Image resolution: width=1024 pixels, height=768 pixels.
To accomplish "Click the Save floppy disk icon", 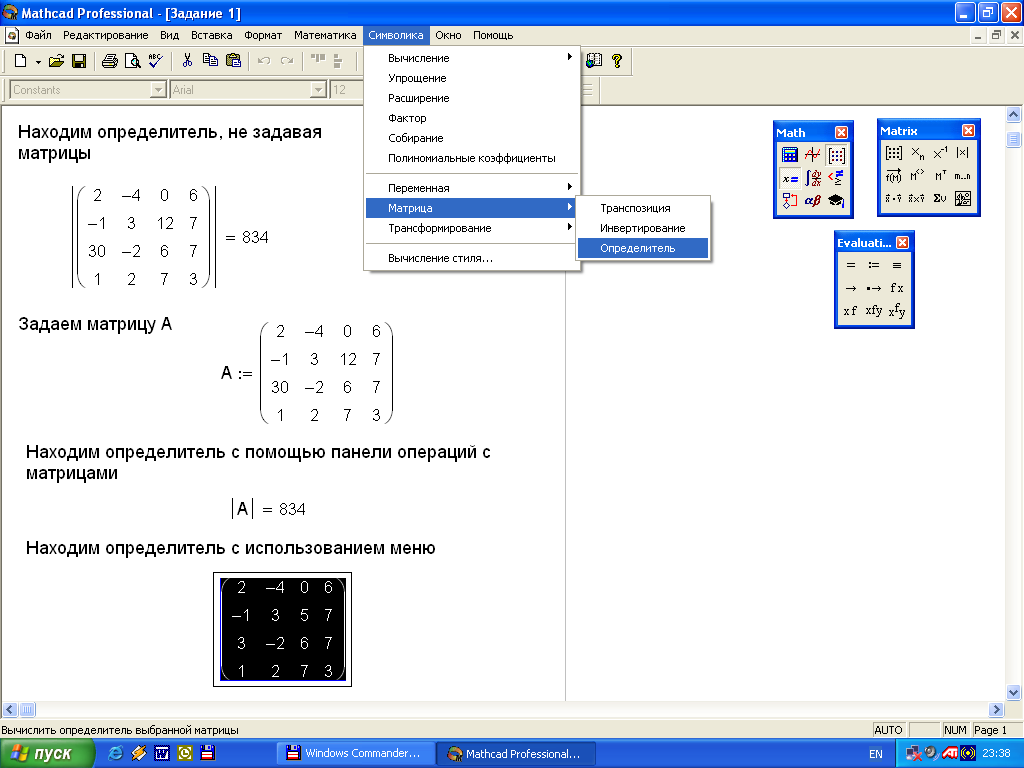I will (79, 61).
